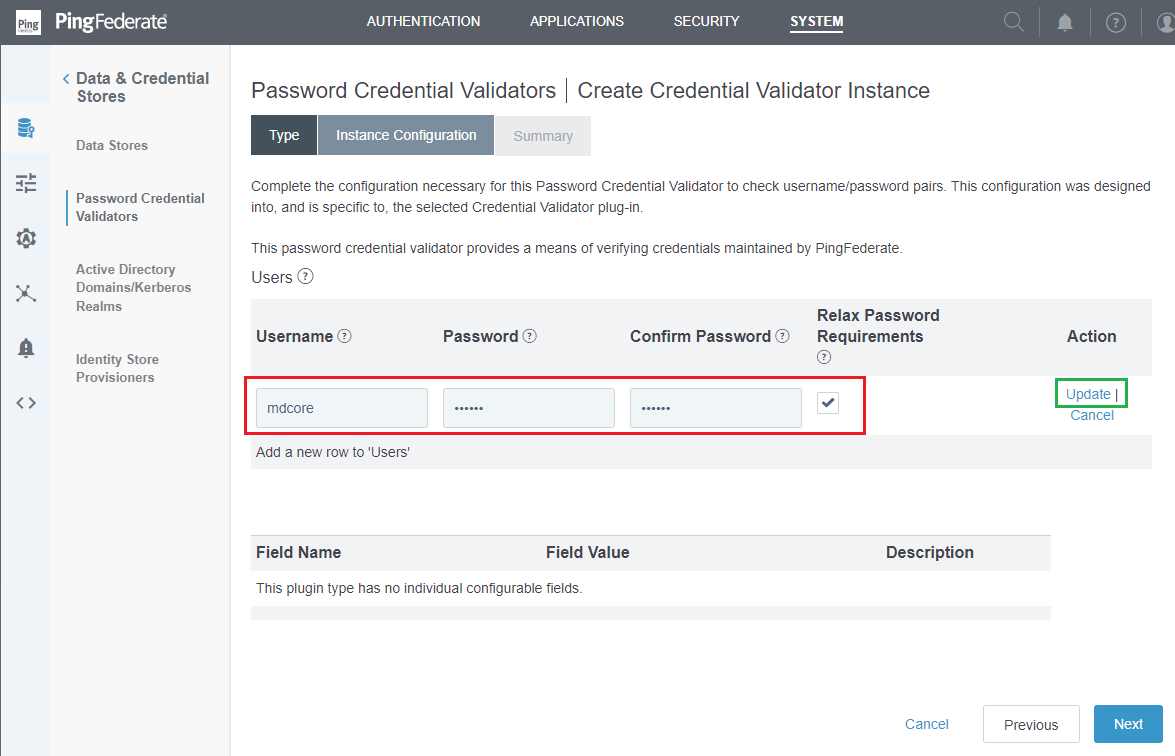Open the AUTHENTICATION top menu
Viewport: 1175px width, 756px height.
pyautogui.click(x=423, y=22)
